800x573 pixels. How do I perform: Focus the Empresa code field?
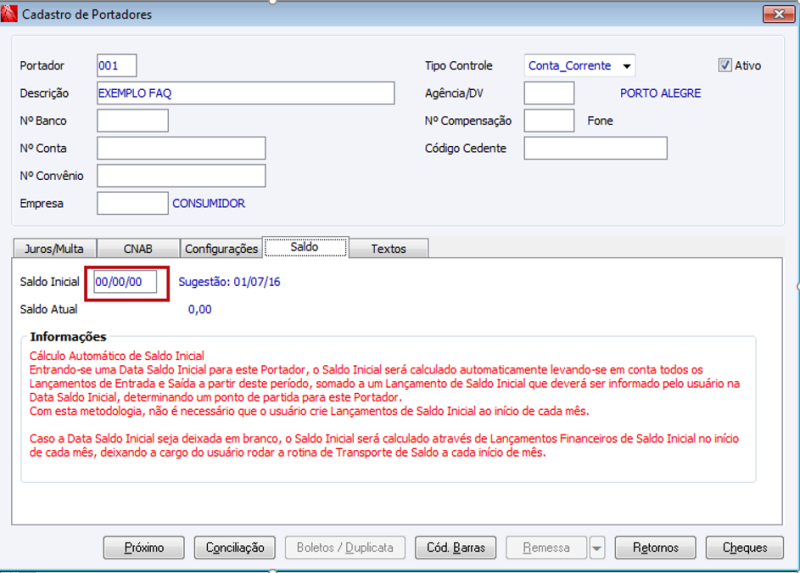point(133,203)
